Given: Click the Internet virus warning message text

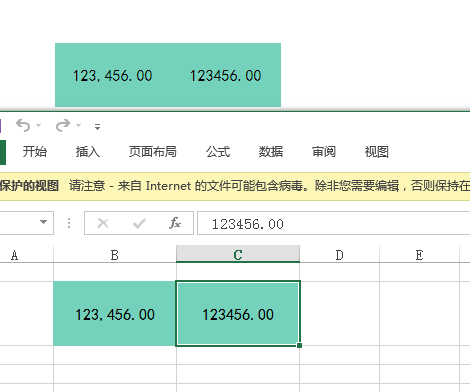Looking at the screenshot, I should pyautogui.click(x=269, y=186).
